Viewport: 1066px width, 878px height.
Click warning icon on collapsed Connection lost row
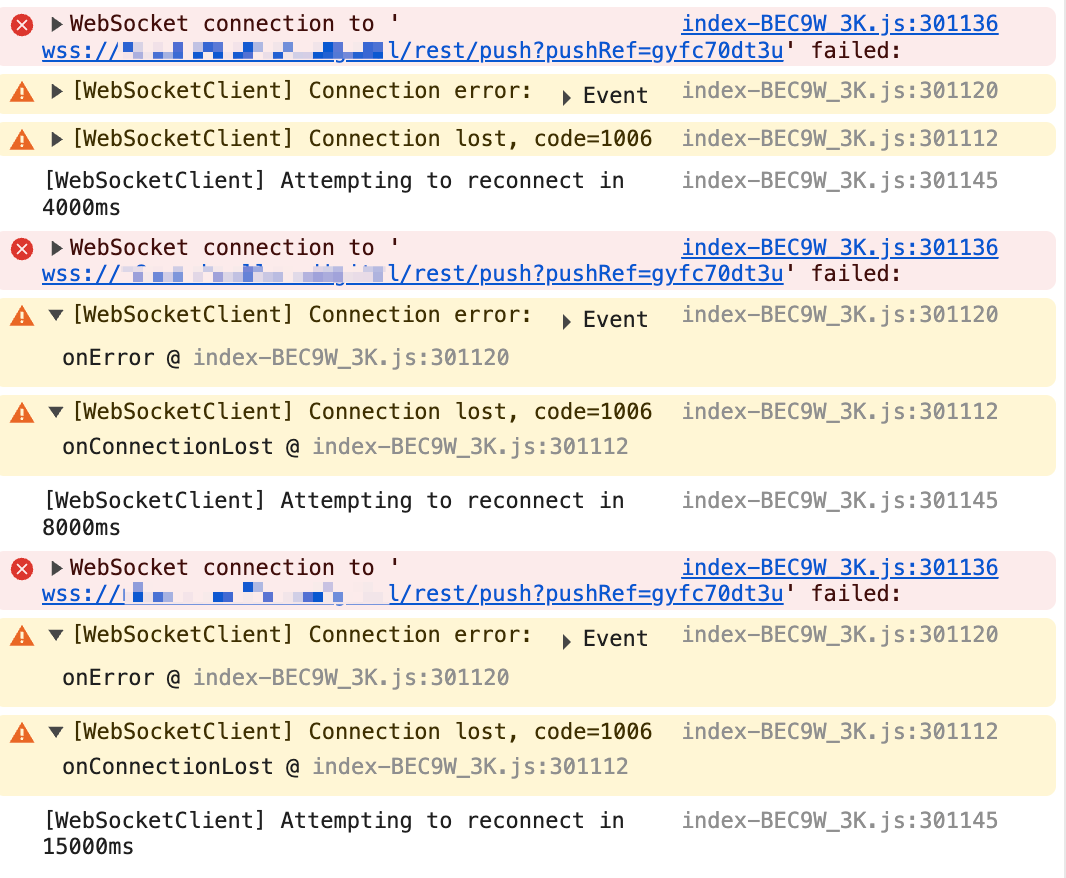click(22, 139)
